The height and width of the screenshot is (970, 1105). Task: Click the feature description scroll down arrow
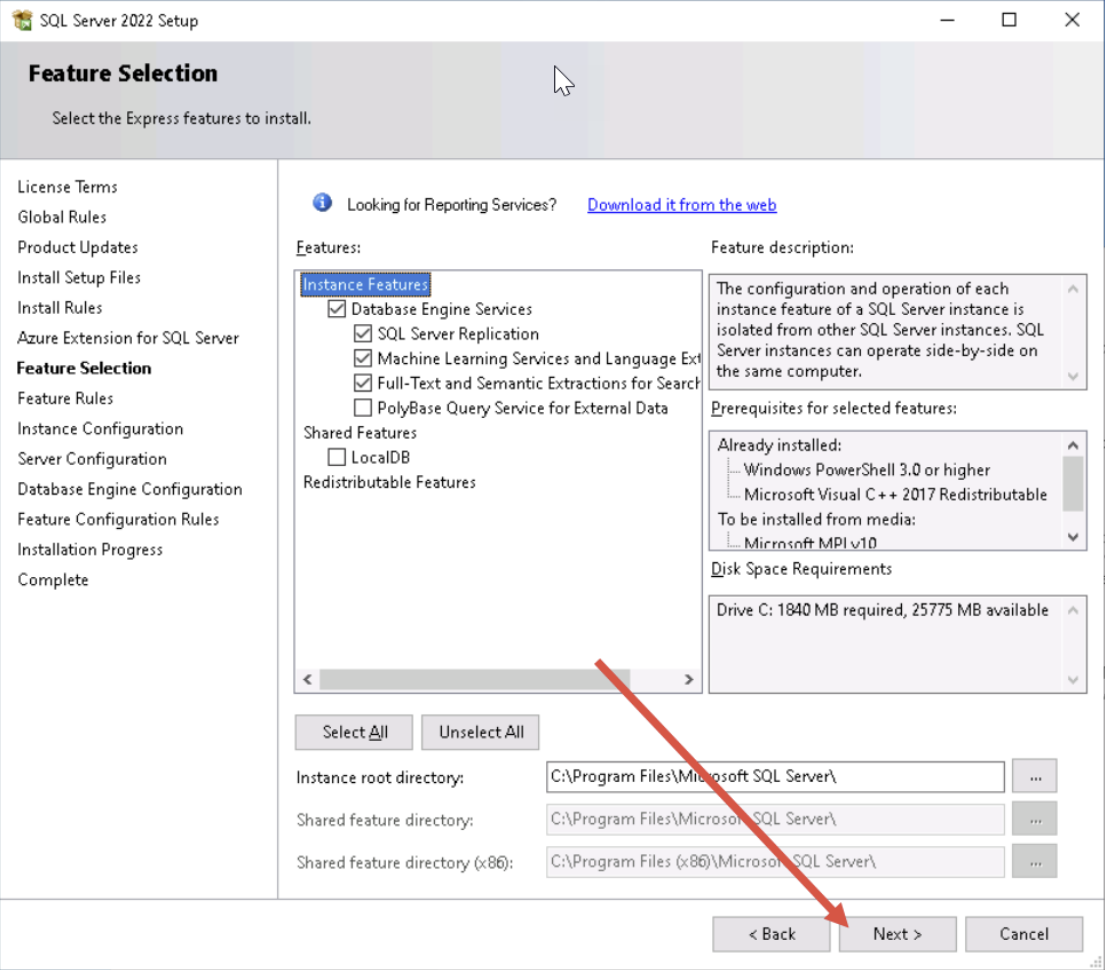click(x=1073, y=376)
